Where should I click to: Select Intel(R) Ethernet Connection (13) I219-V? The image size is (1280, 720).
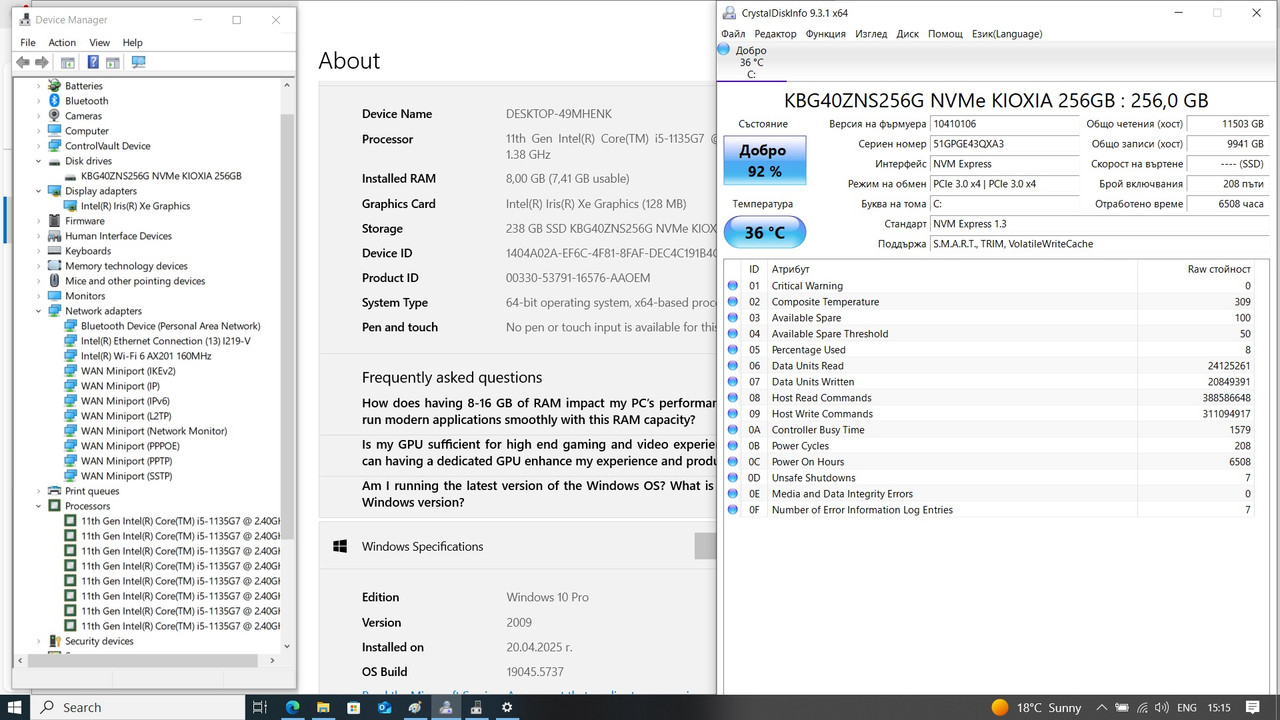click(165, 341)
